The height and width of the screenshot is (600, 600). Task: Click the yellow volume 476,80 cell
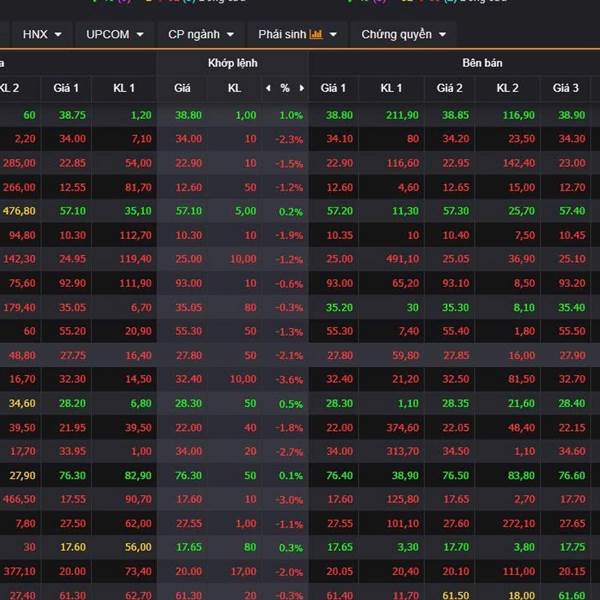pyautogui.click(x=20, y=211)
